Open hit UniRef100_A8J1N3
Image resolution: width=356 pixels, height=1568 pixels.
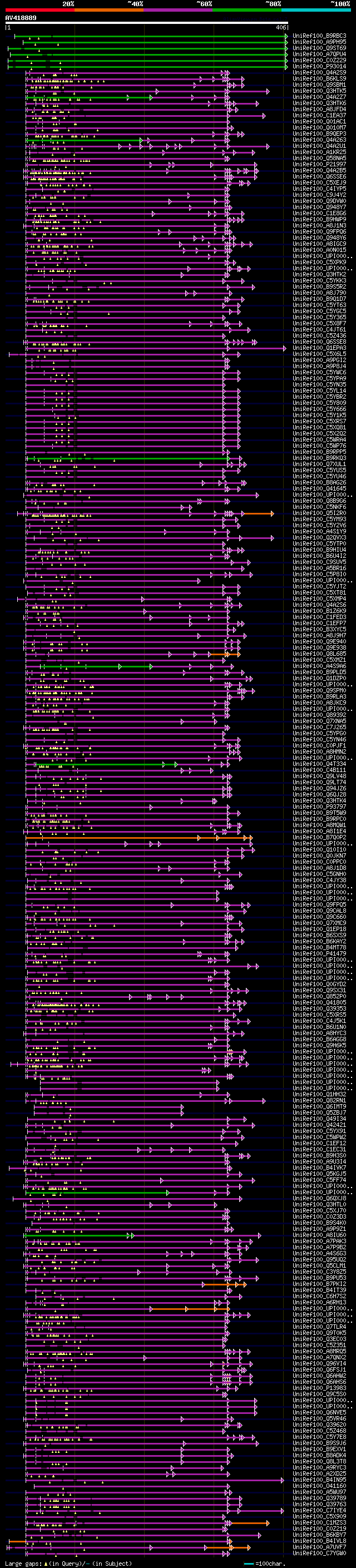[319, 225]
